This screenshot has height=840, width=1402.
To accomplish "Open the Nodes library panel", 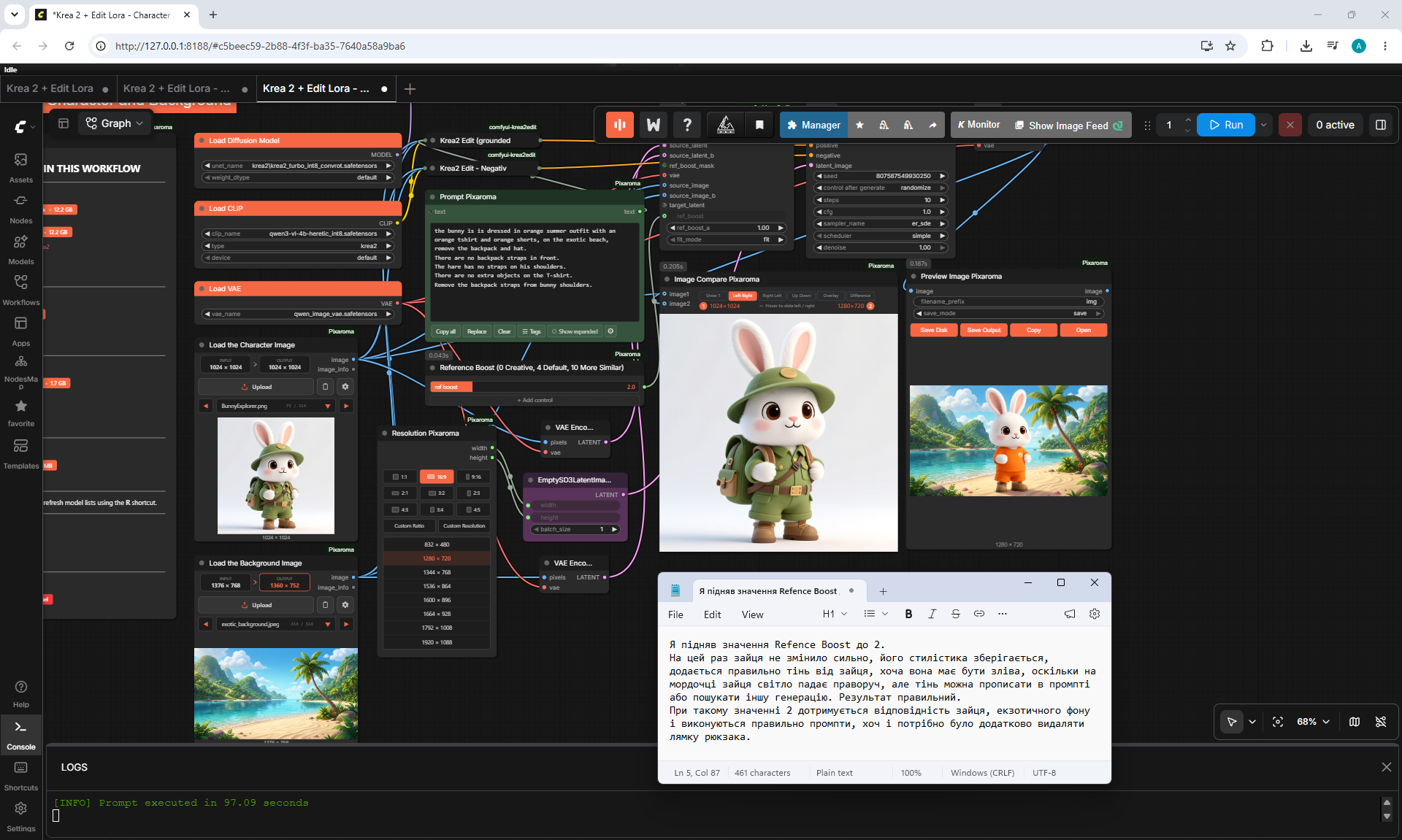I will click(20, 208).
